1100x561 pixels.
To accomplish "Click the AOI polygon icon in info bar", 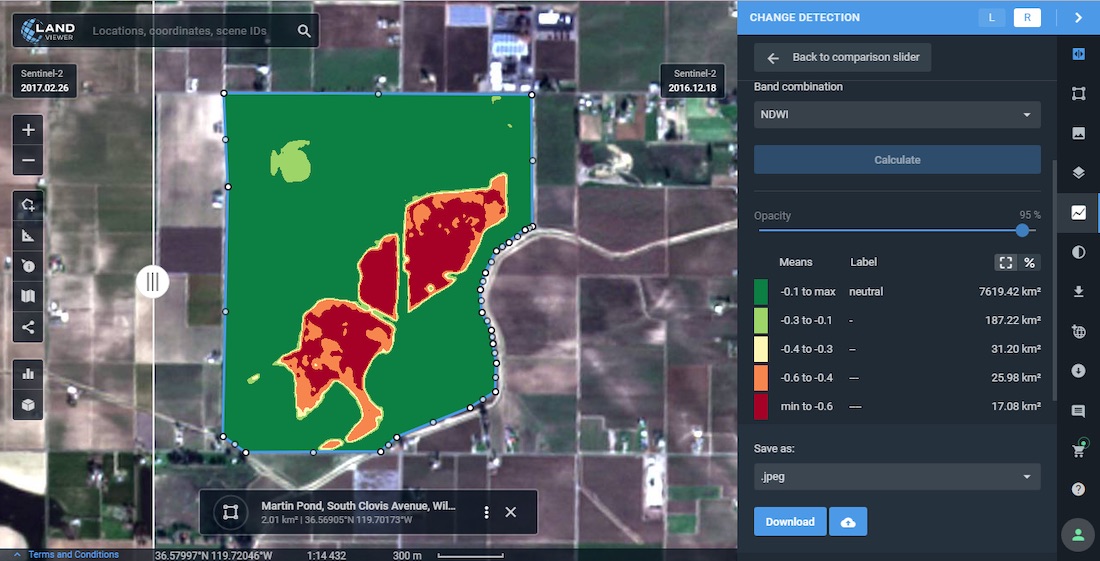I will click(x=230, y=512).
